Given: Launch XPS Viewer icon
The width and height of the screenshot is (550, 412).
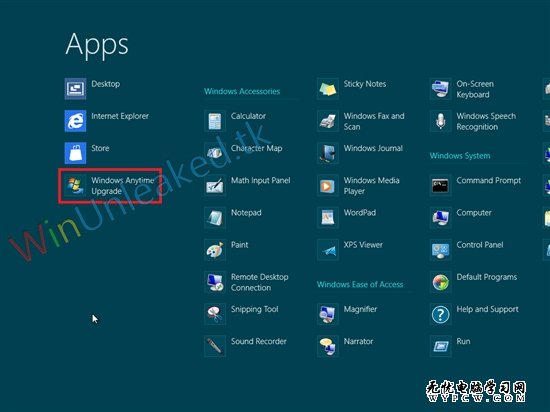Looking at the screenshot, I should pyautogui.click(x=328, y=250).
